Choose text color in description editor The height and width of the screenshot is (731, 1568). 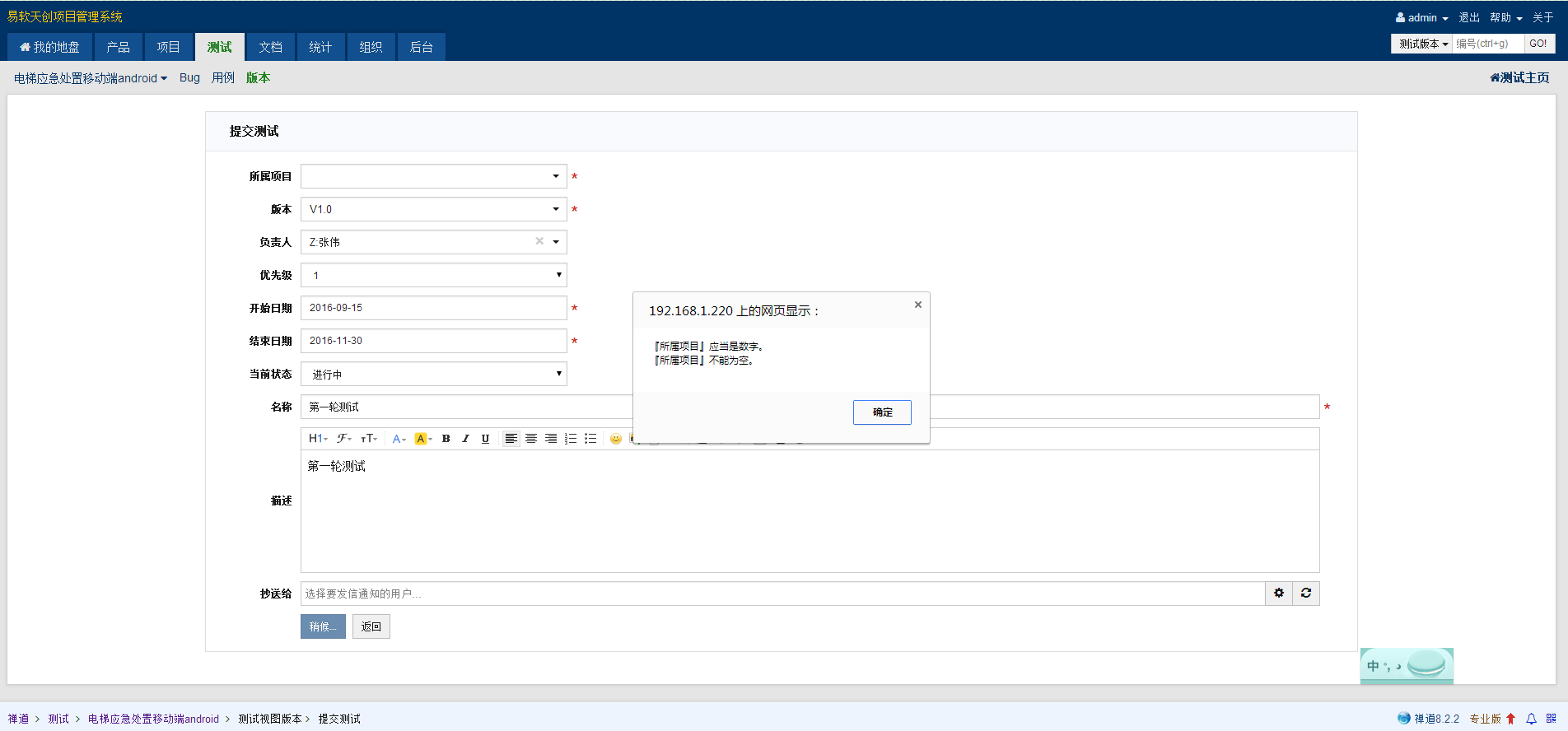click(399, 439)
